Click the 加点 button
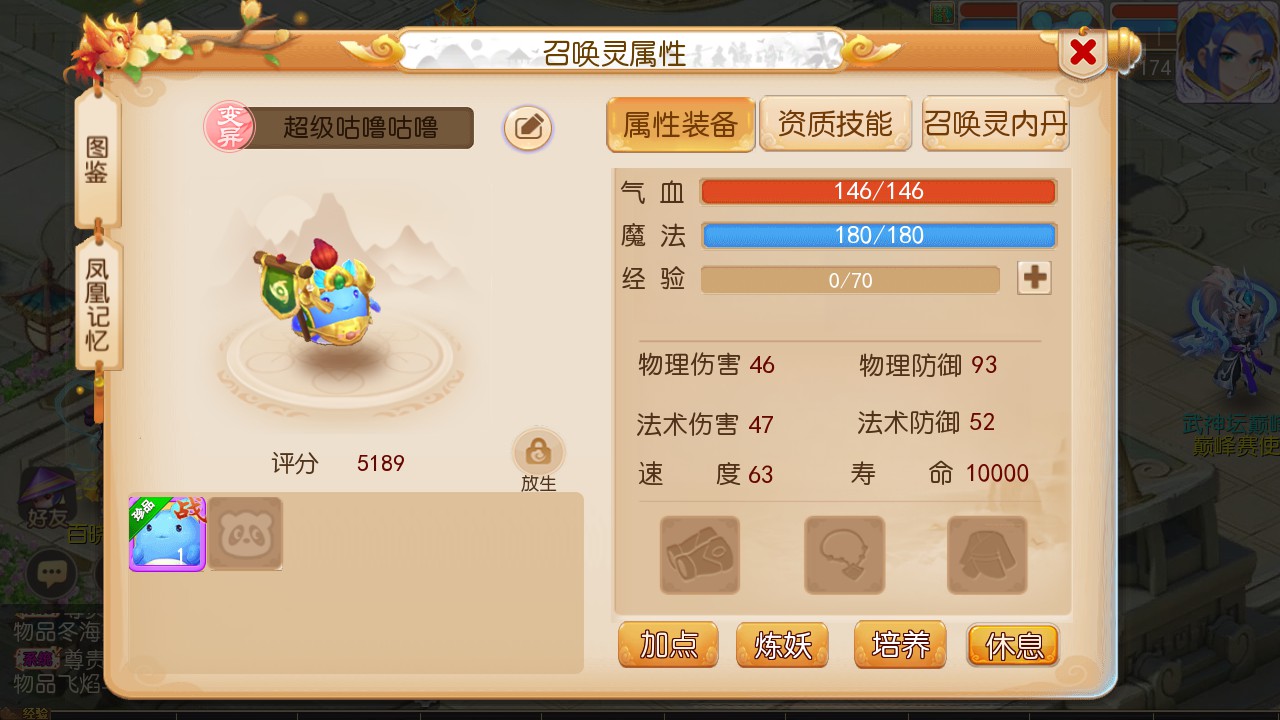Image resolution: width=1280 pixels, height=720 pixels. (x=668, y=645)
